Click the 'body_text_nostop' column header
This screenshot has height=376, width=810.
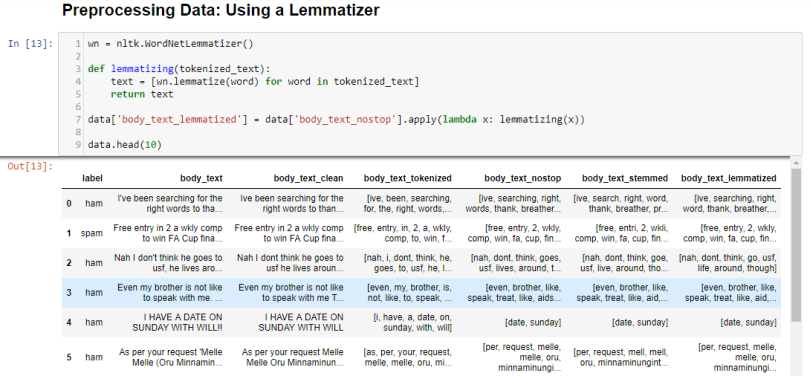[522, 178]
